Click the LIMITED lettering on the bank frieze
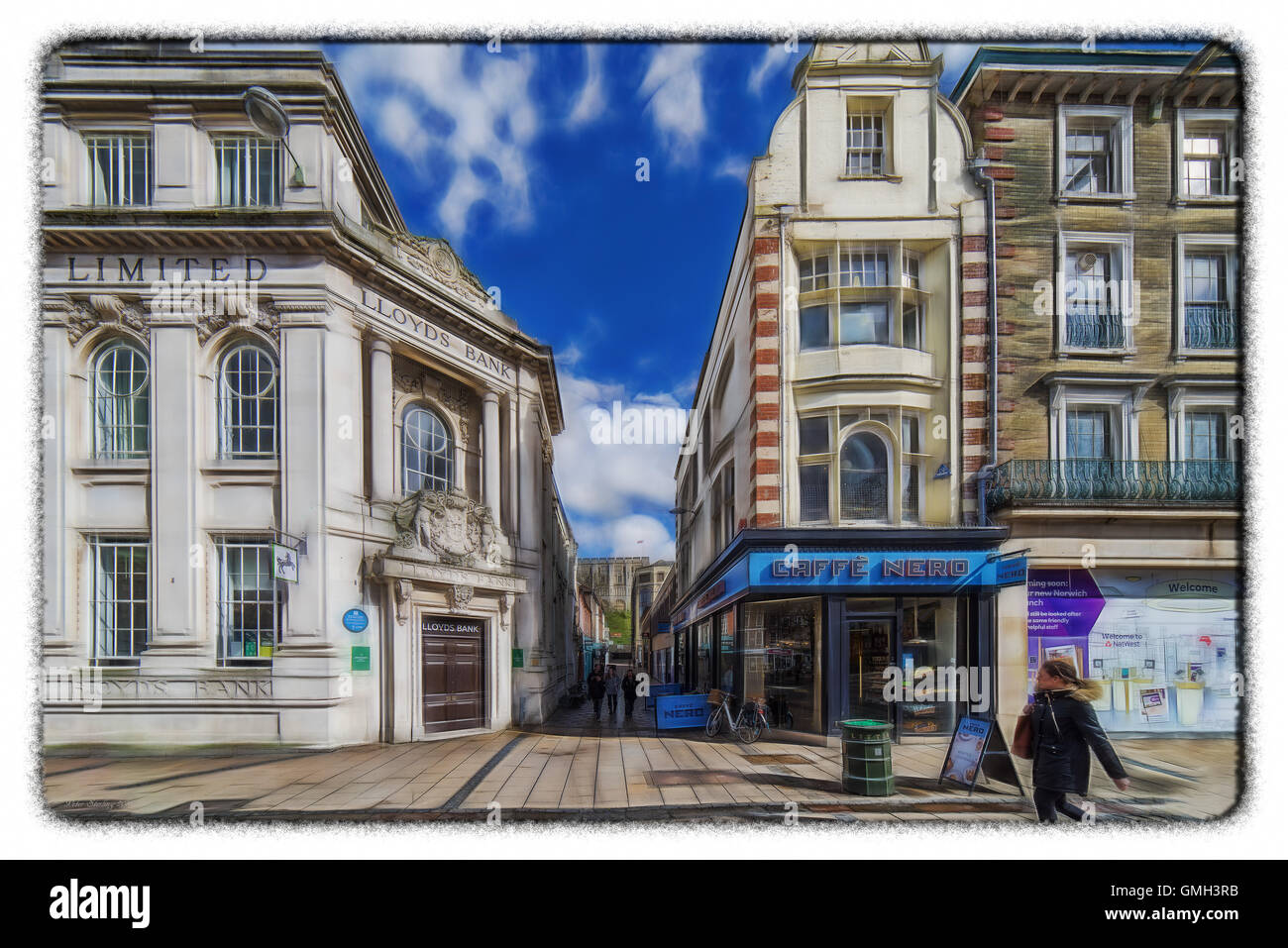Viewport: 1288px width, 948px height. point(166,268)
